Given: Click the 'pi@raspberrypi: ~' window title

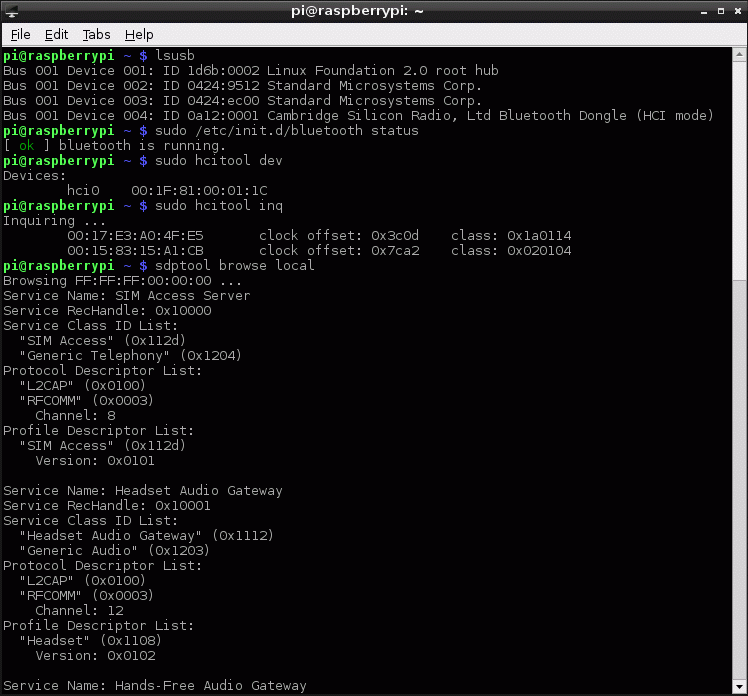Looking at the screenshot, I should tap(373, 11).
